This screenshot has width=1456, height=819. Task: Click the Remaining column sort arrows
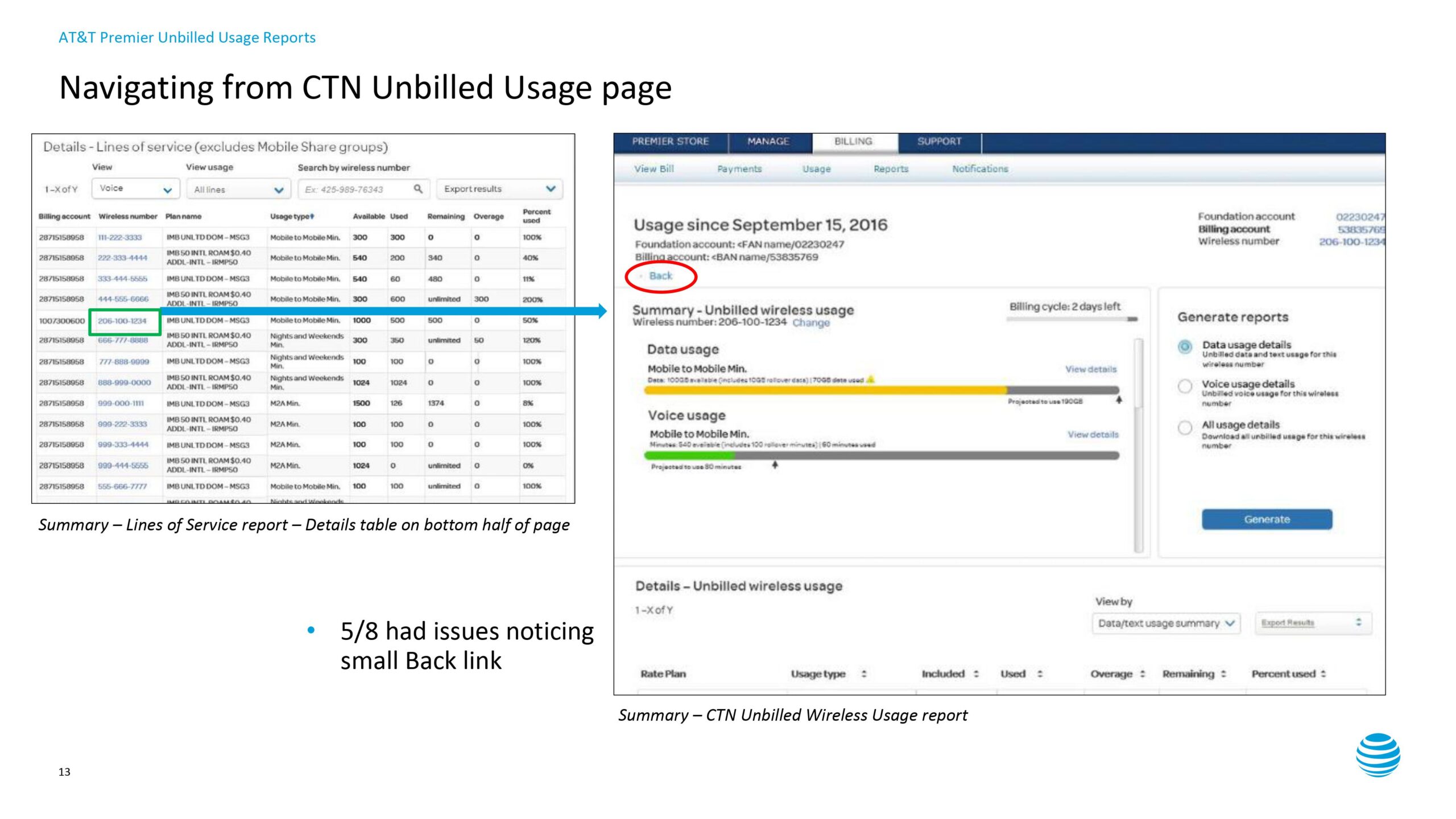point(1223,674)
